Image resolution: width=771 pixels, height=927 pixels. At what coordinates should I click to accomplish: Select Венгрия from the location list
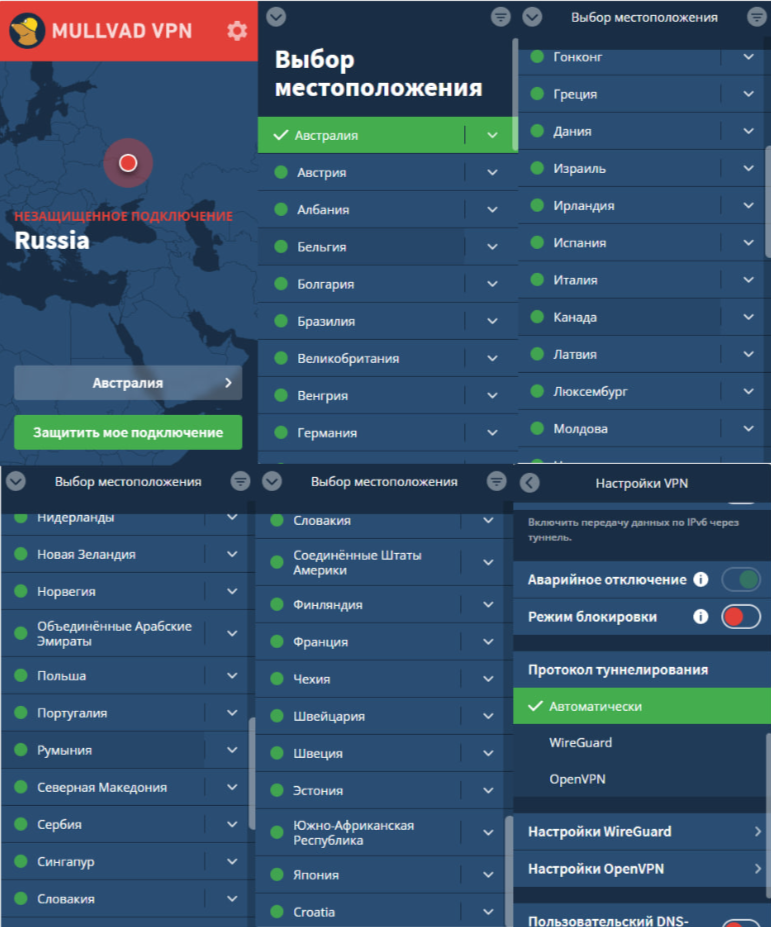tap(361, 396)
